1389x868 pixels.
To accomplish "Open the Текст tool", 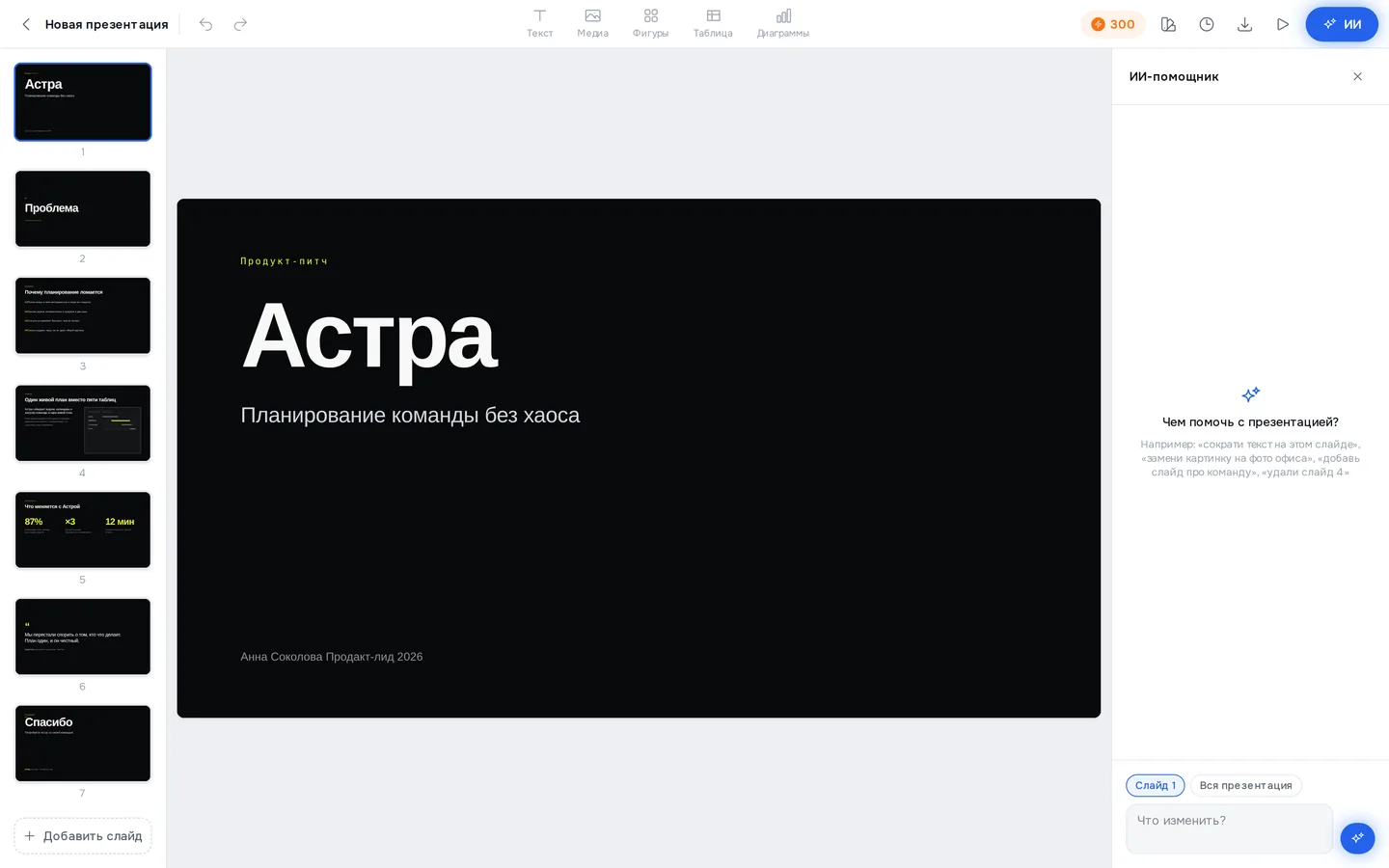I will click(x=539, y=24).
